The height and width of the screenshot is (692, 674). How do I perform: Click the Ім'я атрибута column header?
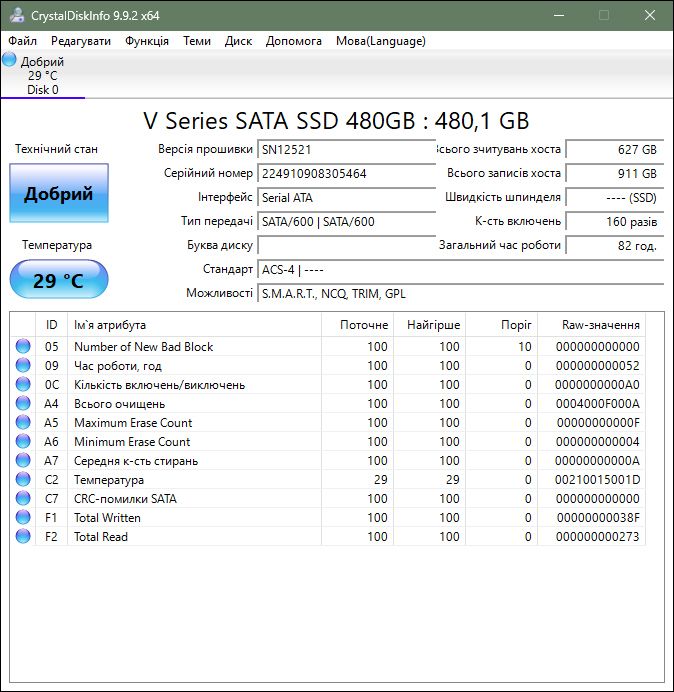194,325
